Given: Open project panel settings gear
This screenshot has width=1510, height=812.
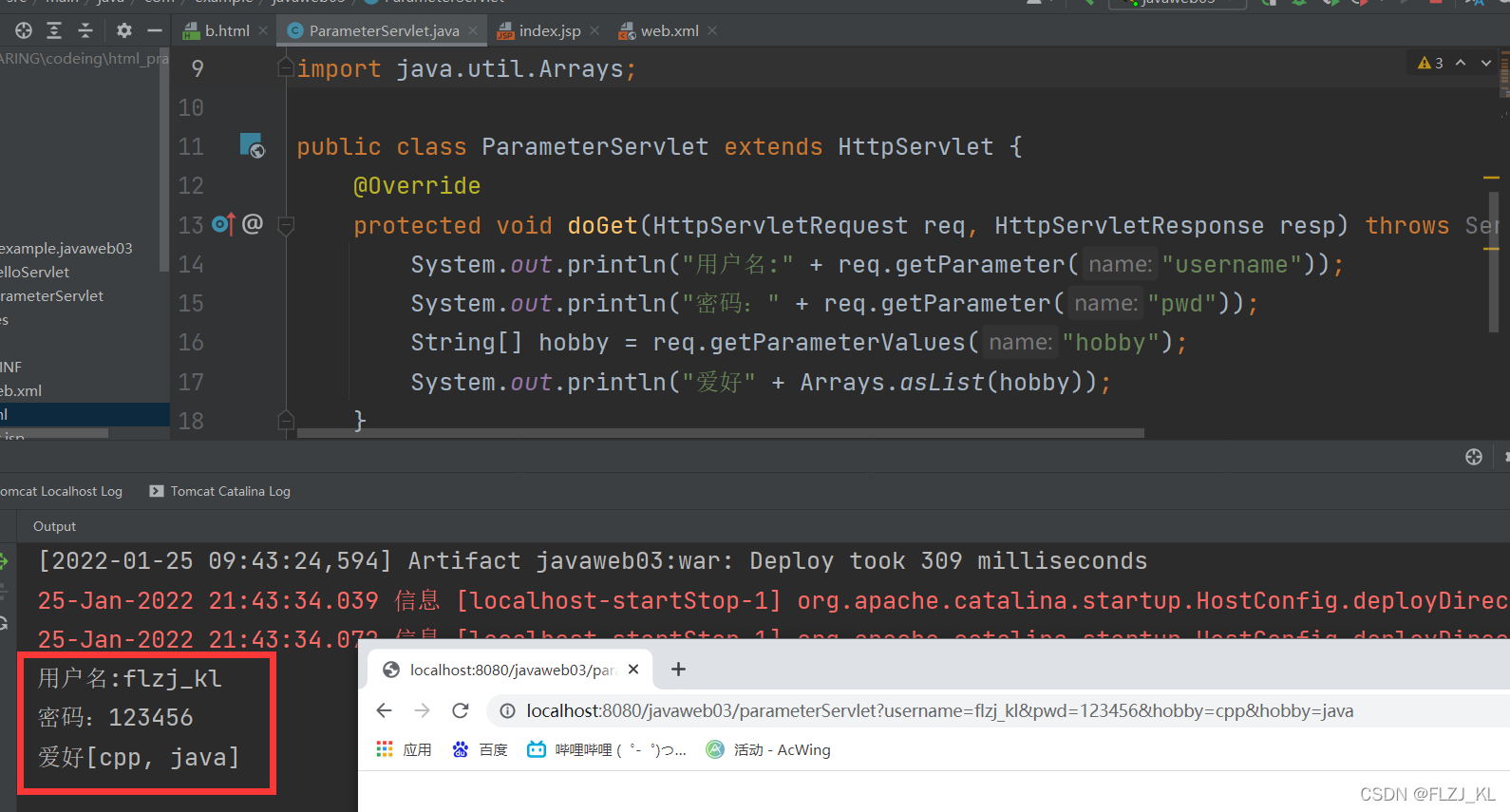Looking at the screenshot, I should (x=124, y=30).
